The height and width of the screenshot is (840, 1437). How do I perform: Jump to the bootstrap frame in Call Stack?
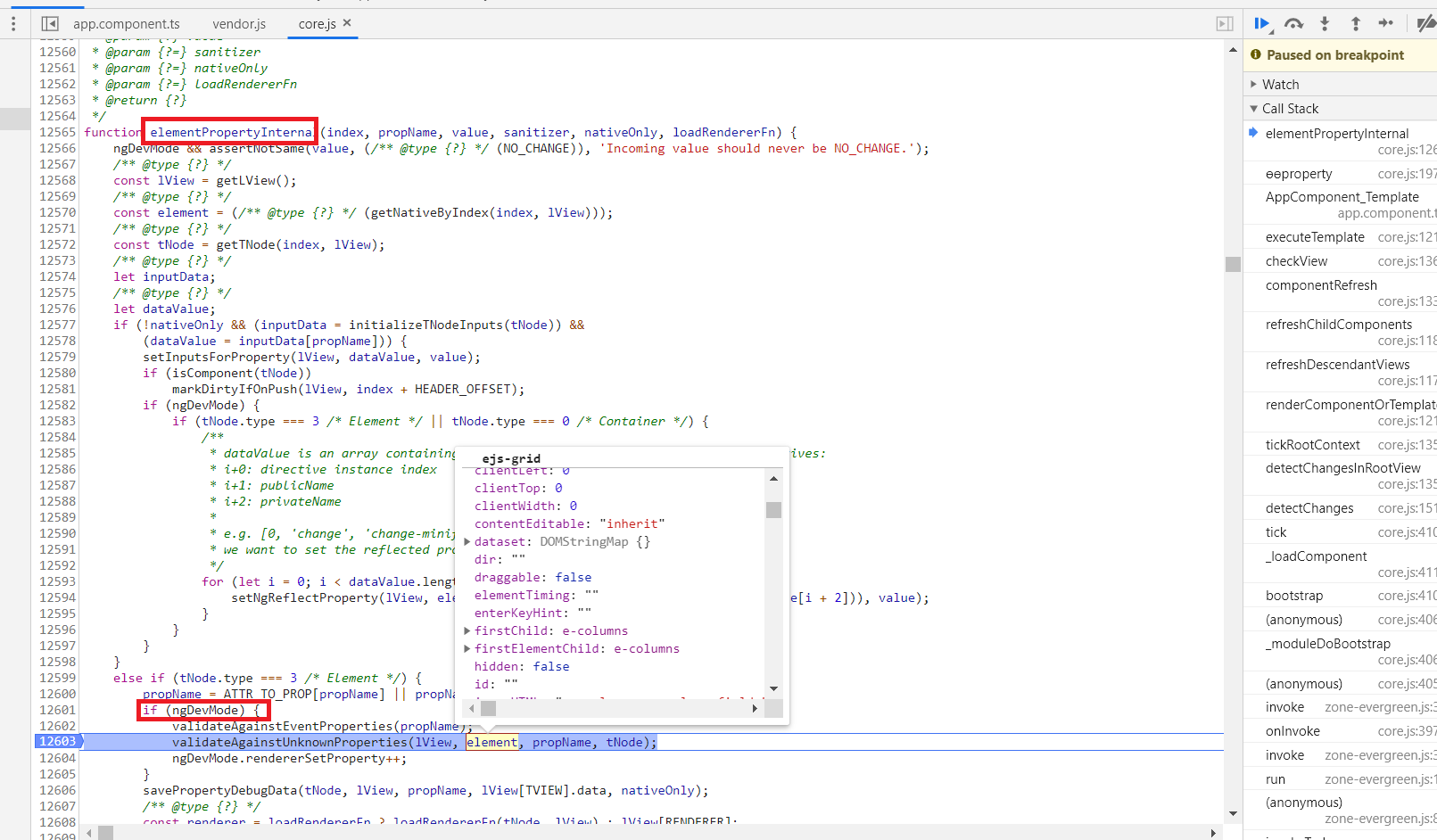click(1293, 595)
